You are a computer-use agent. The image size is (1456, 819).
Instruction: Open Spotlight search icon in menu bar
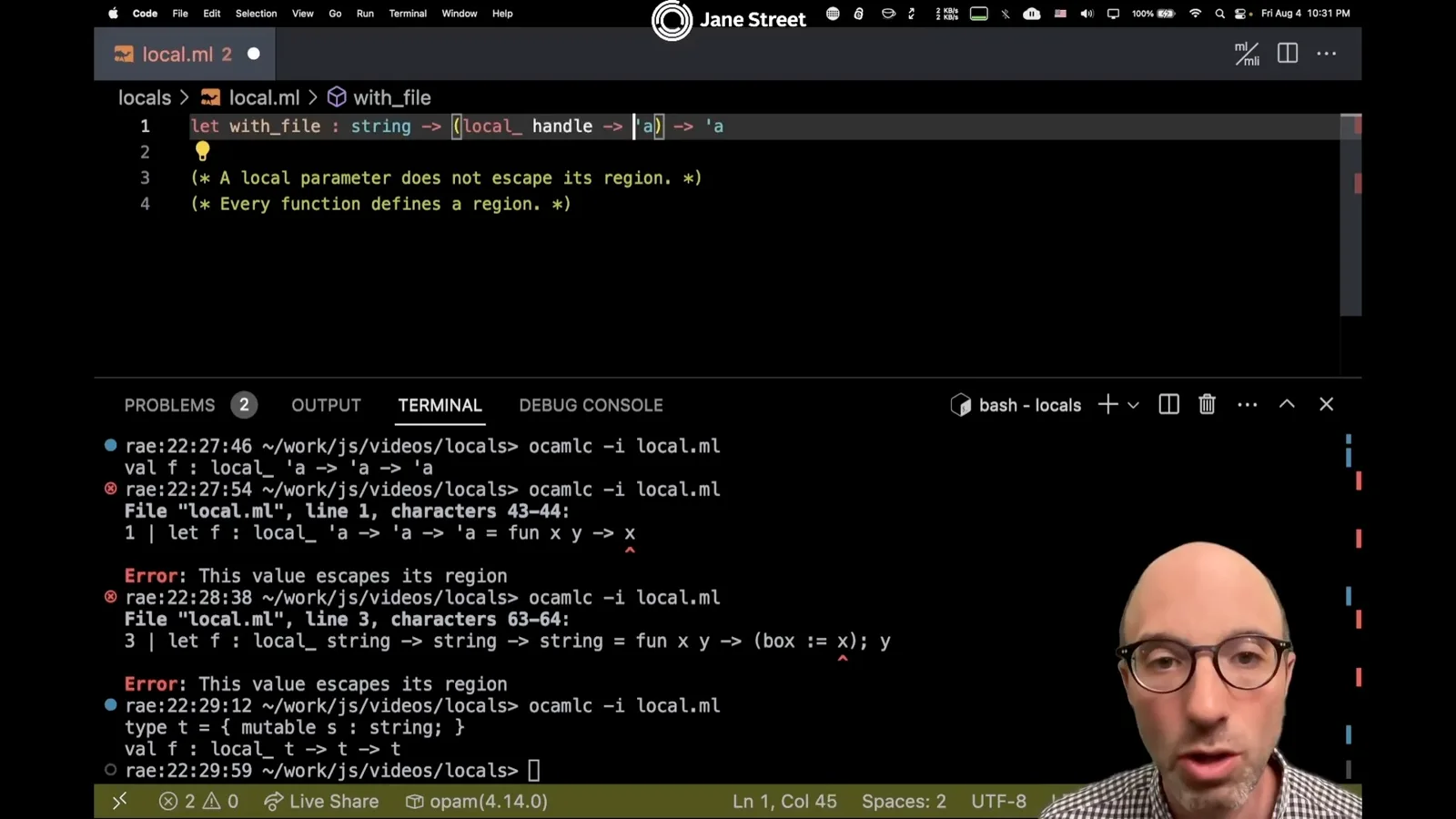1219,14
